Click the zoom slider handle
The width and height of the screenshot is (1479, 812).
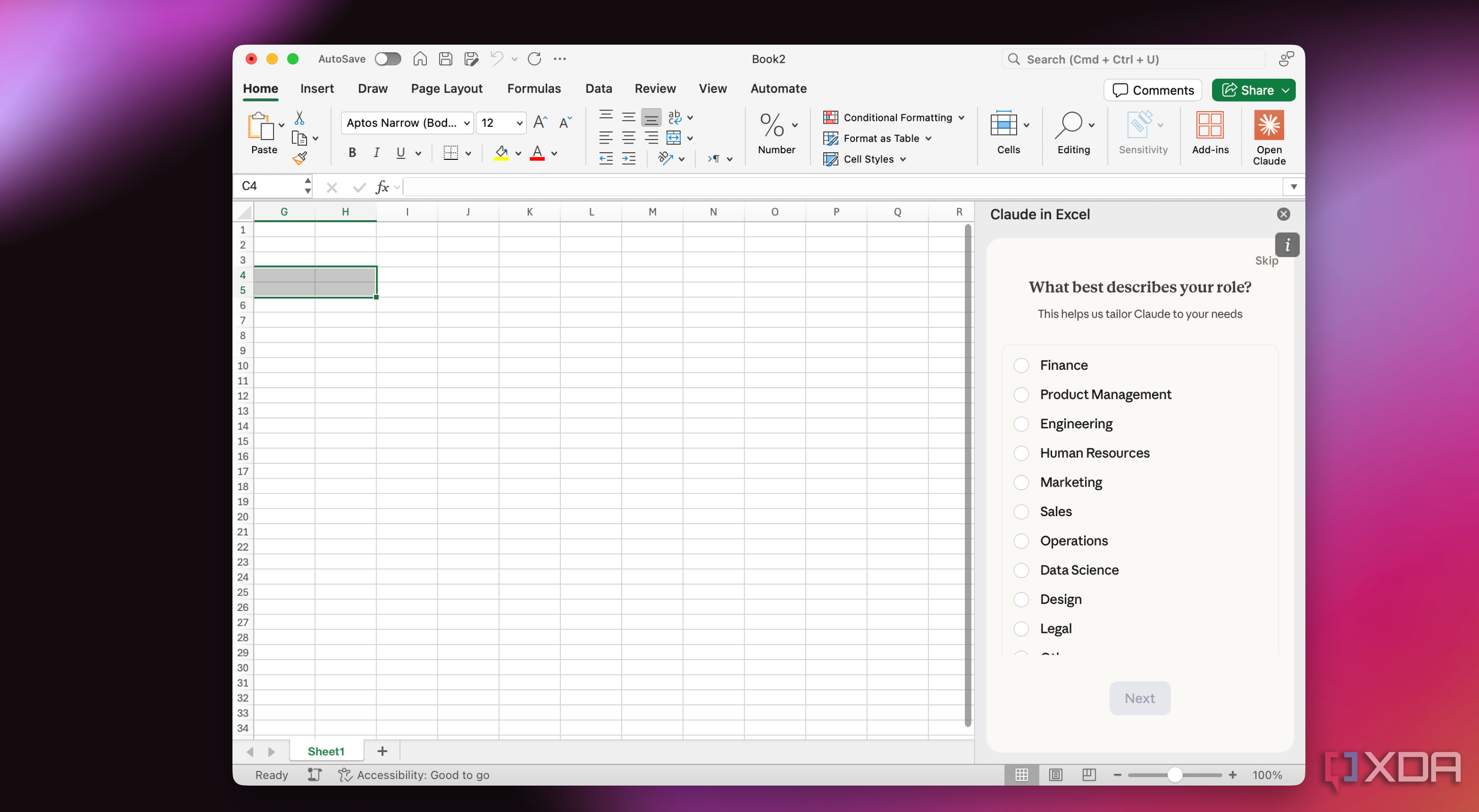pyautogui.click(x=1174, y=775)
